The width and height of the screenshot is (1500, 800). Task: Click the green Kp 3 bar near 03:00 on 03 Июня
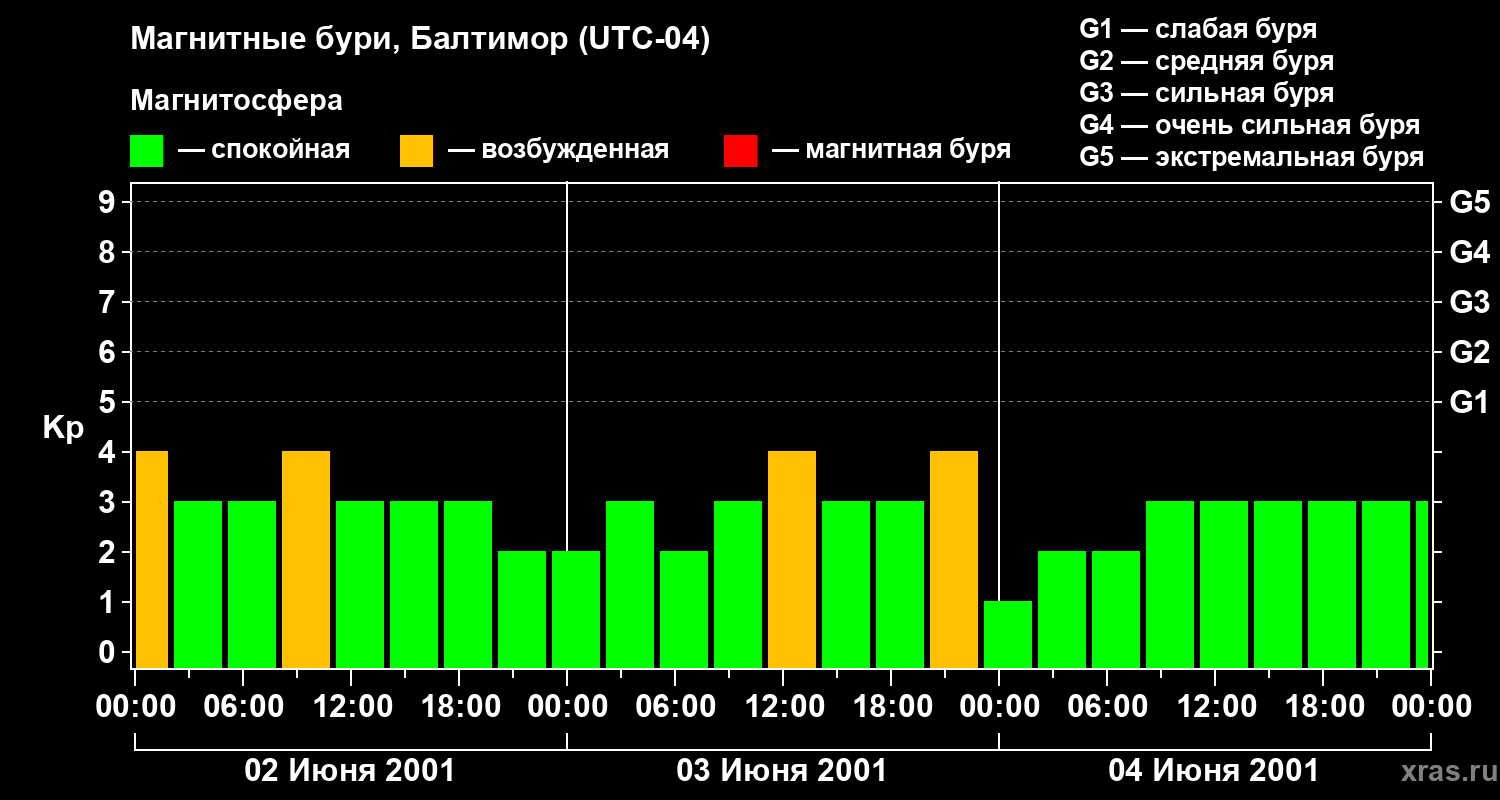(630, 585)
